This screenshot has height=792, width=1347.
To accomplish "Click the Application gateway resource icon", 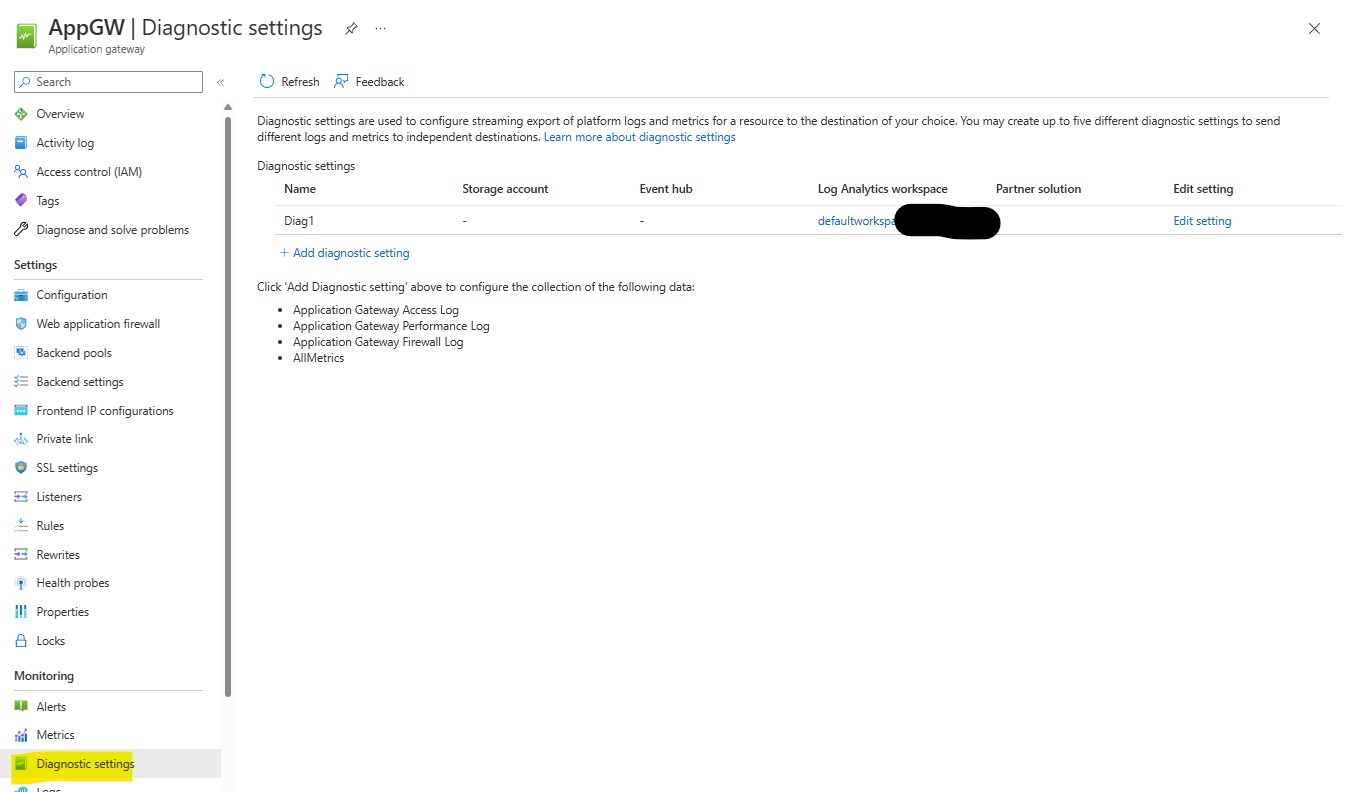I will (27, 36).
